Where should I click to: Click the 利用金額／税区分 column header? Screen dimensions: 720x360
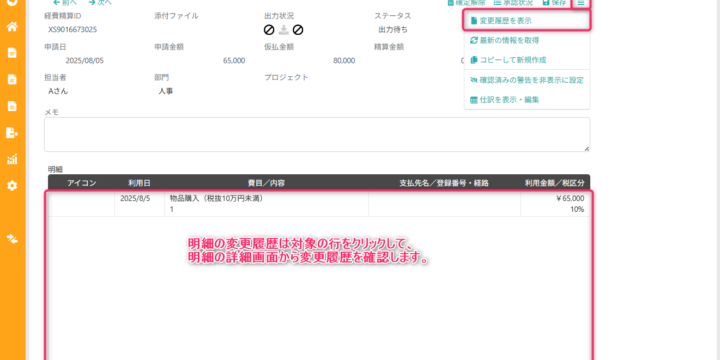point(555,183)
